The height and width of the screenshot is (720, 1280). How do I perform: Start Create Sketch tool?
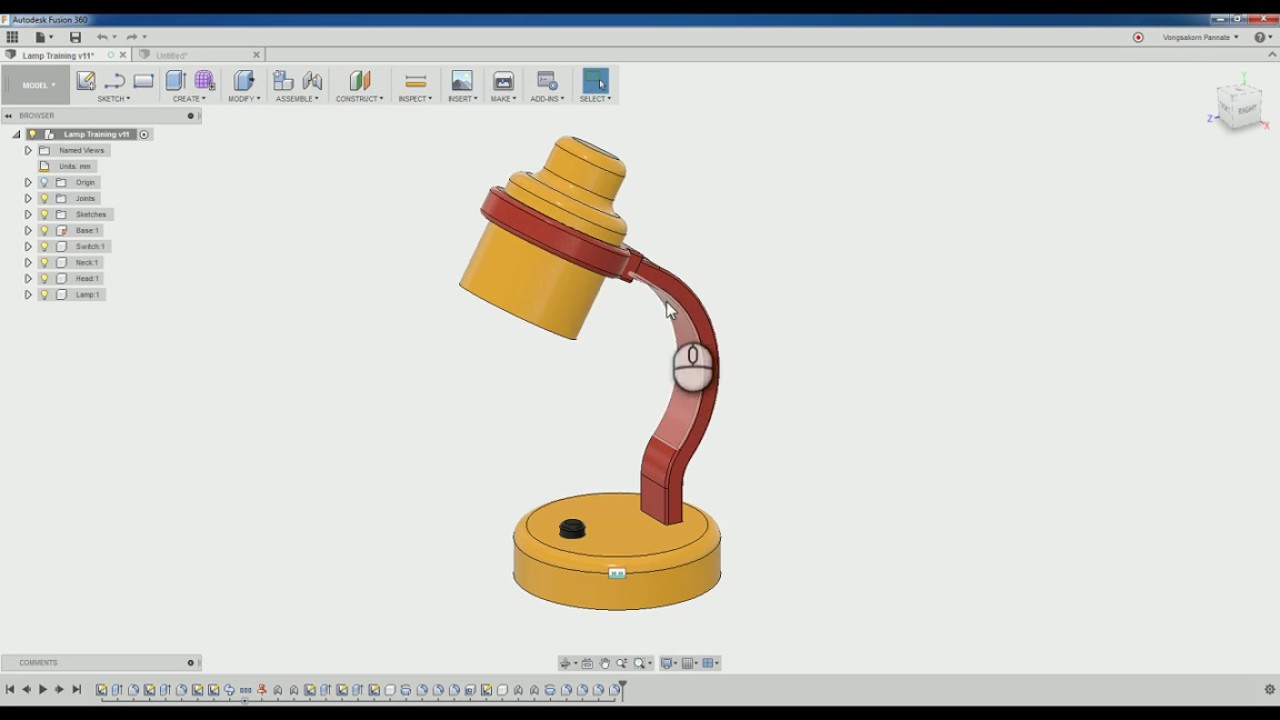click(86, 81)
